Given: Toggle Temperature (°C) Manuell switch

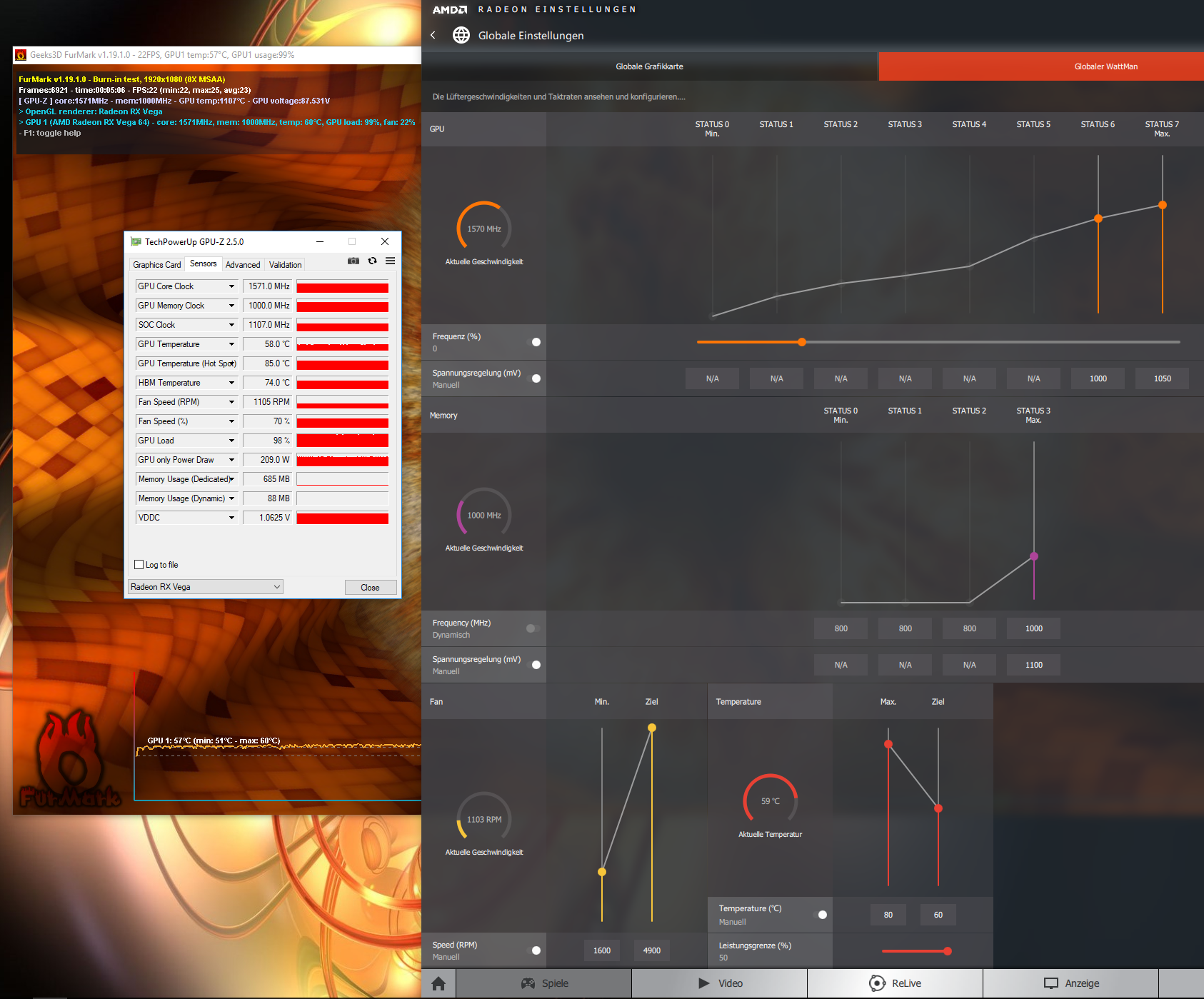Looking at the screenshot, I should [820, 915].
